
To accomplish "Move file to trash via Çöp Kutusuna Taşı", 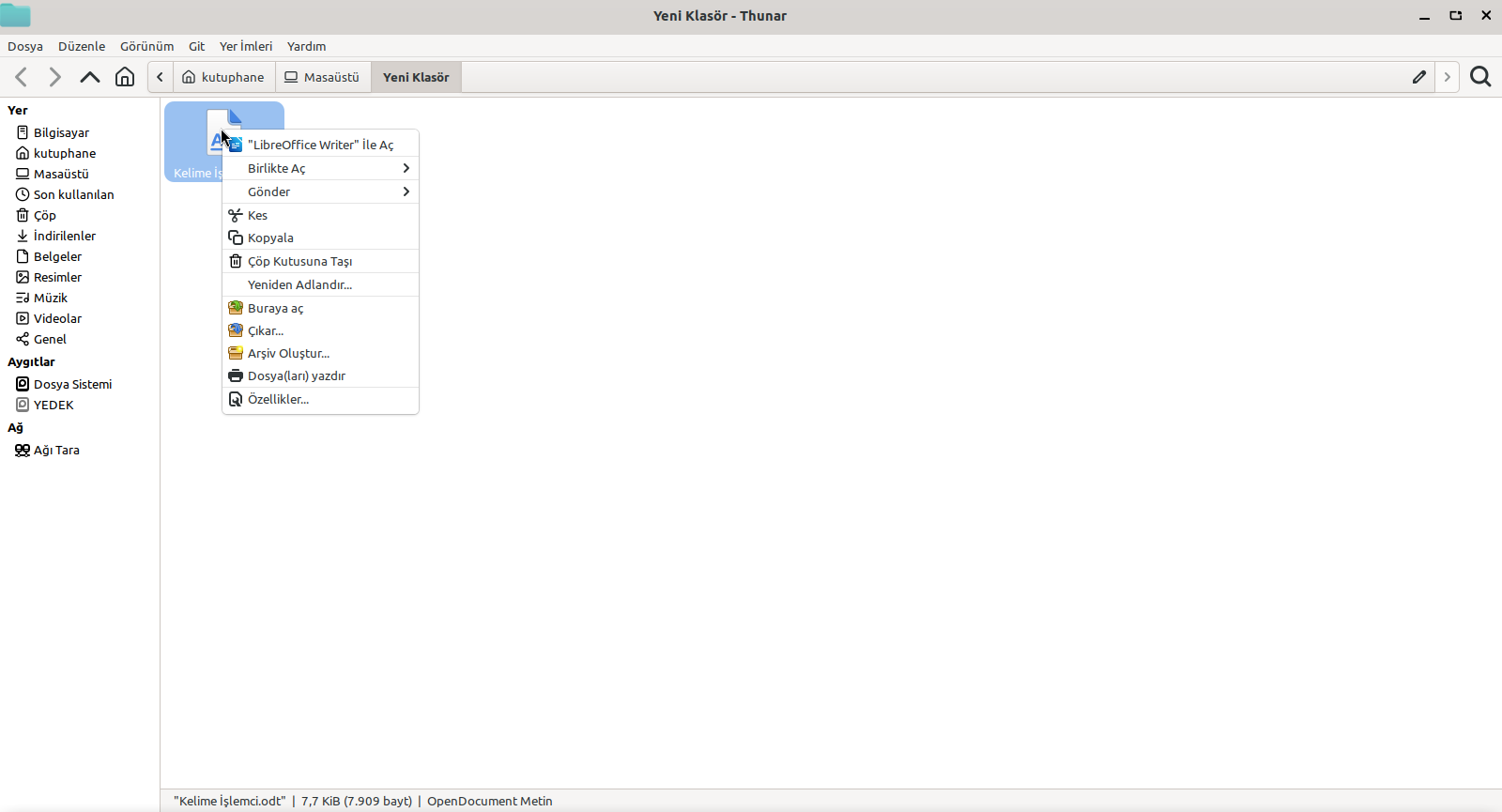I will point(299,261).
